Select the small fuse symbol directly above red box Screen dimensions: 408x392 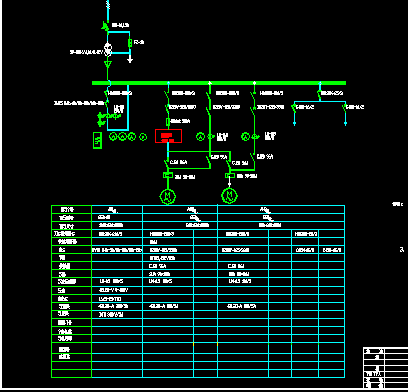tap(168, 122)
